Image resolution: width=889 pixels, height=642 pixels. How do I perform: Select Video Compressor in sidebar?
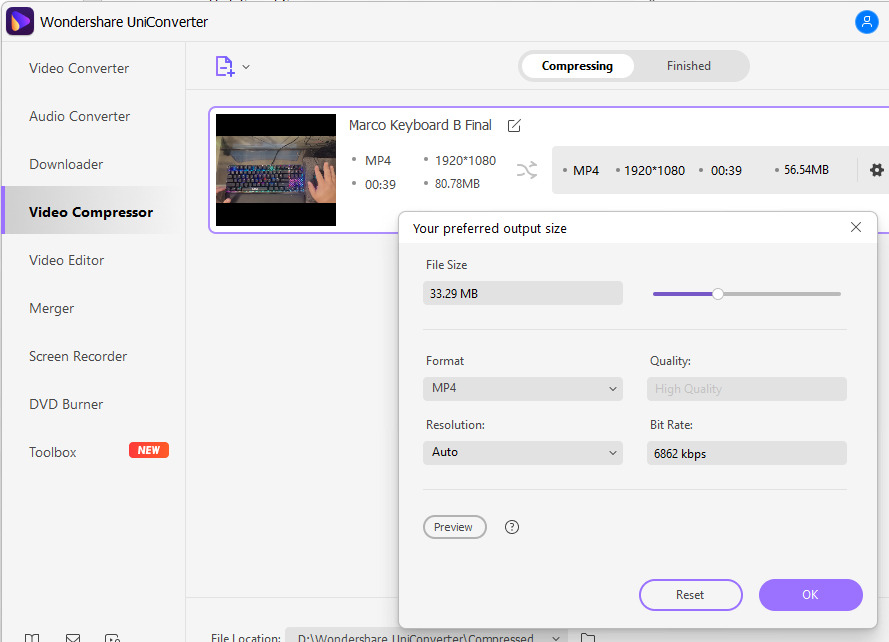[91, 212]
